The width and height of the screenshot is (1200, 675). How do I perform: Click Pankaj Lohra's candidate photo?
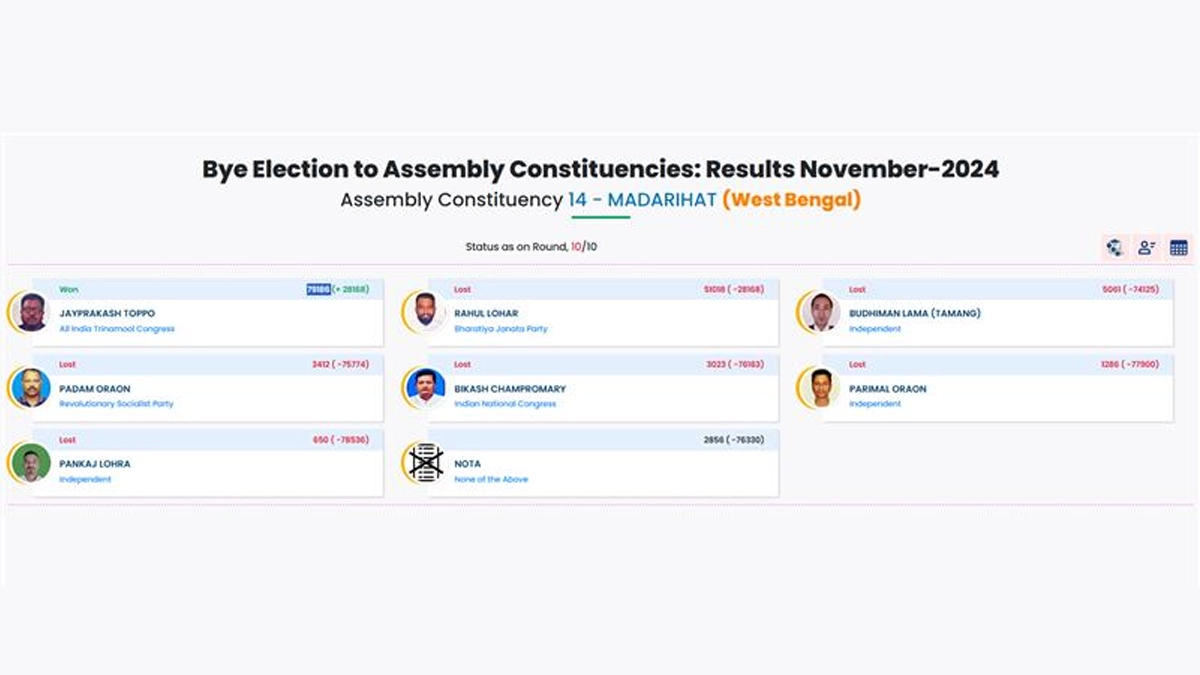32,463
